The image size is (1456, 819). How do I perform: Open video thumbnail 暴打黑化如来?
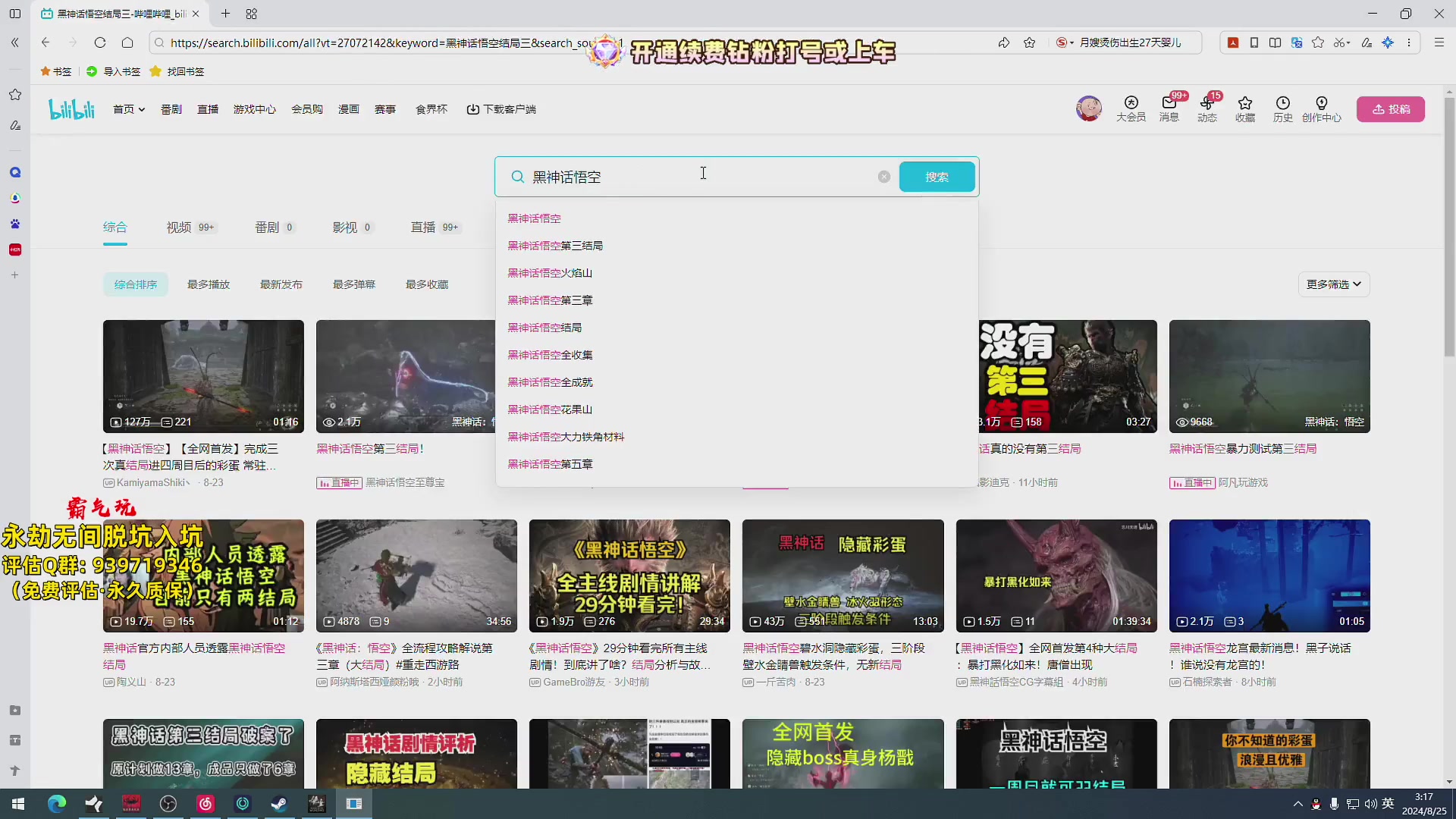click(x=1056, y=576)
